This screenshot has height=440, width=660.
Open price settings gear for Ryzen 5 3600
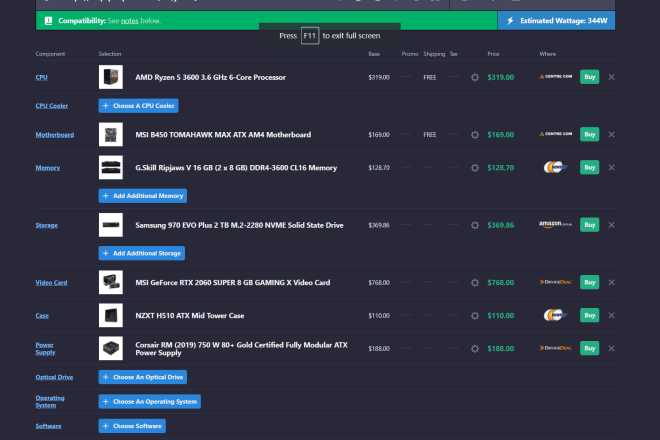[x=475, y=77]
